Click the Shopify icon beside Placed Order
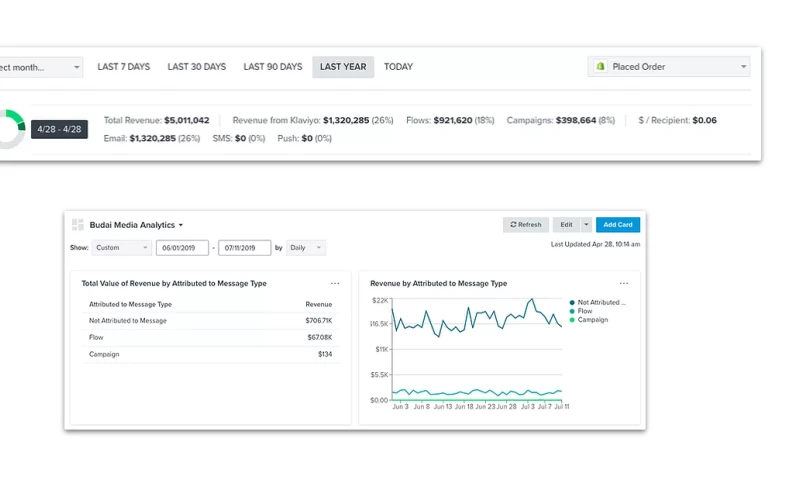Image resolution: width=800 pixels, height=480 pixels. point(601,67)
